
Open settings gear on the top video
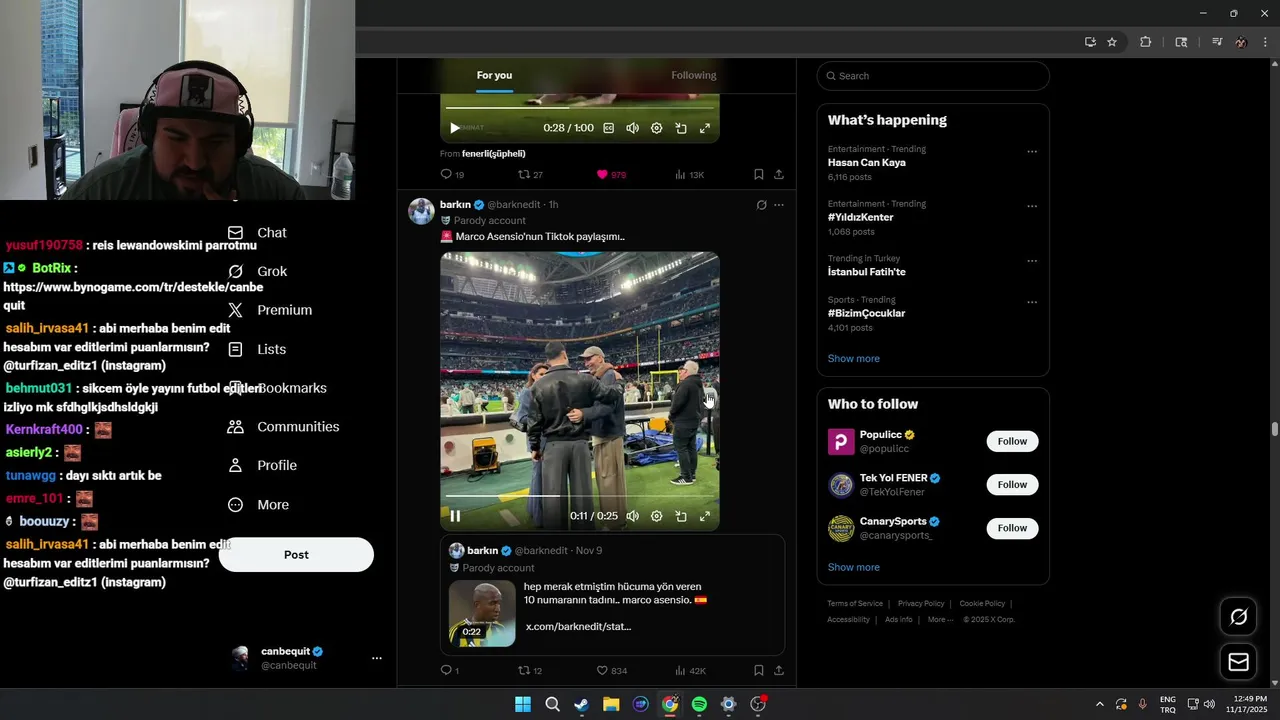(x=657, y=128)
